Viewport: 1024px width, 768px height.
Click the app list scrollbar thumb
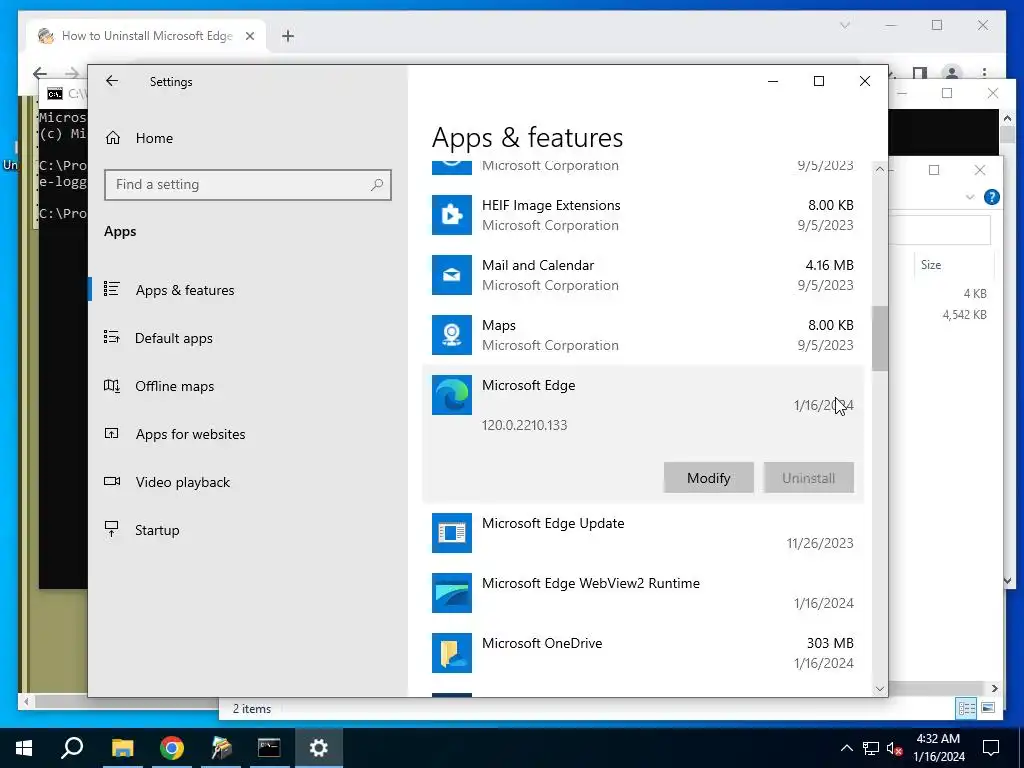pos(880,338)
